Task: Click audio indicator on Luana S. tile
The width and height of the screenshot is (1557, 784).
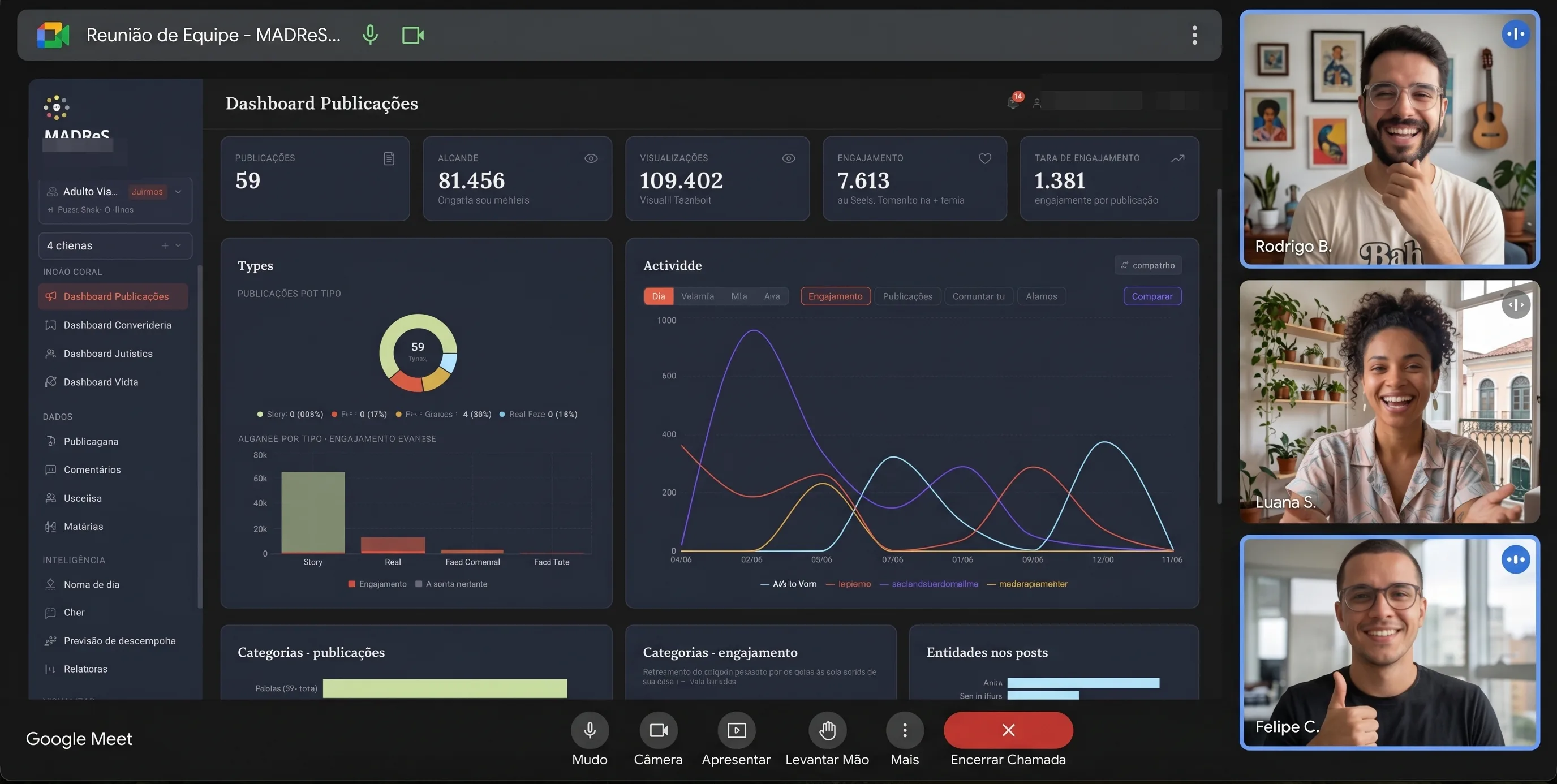Action: 1516,305
